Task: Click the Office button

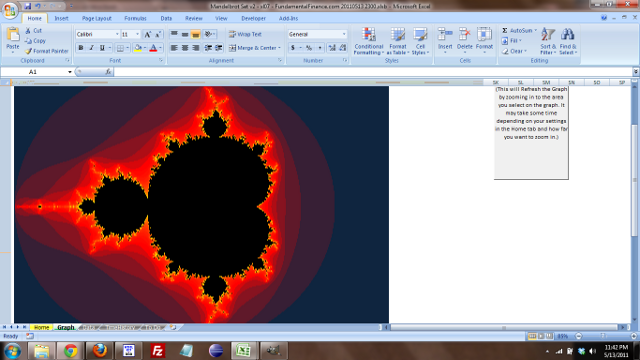Action: pyautogui.click(x=10, y=10)
